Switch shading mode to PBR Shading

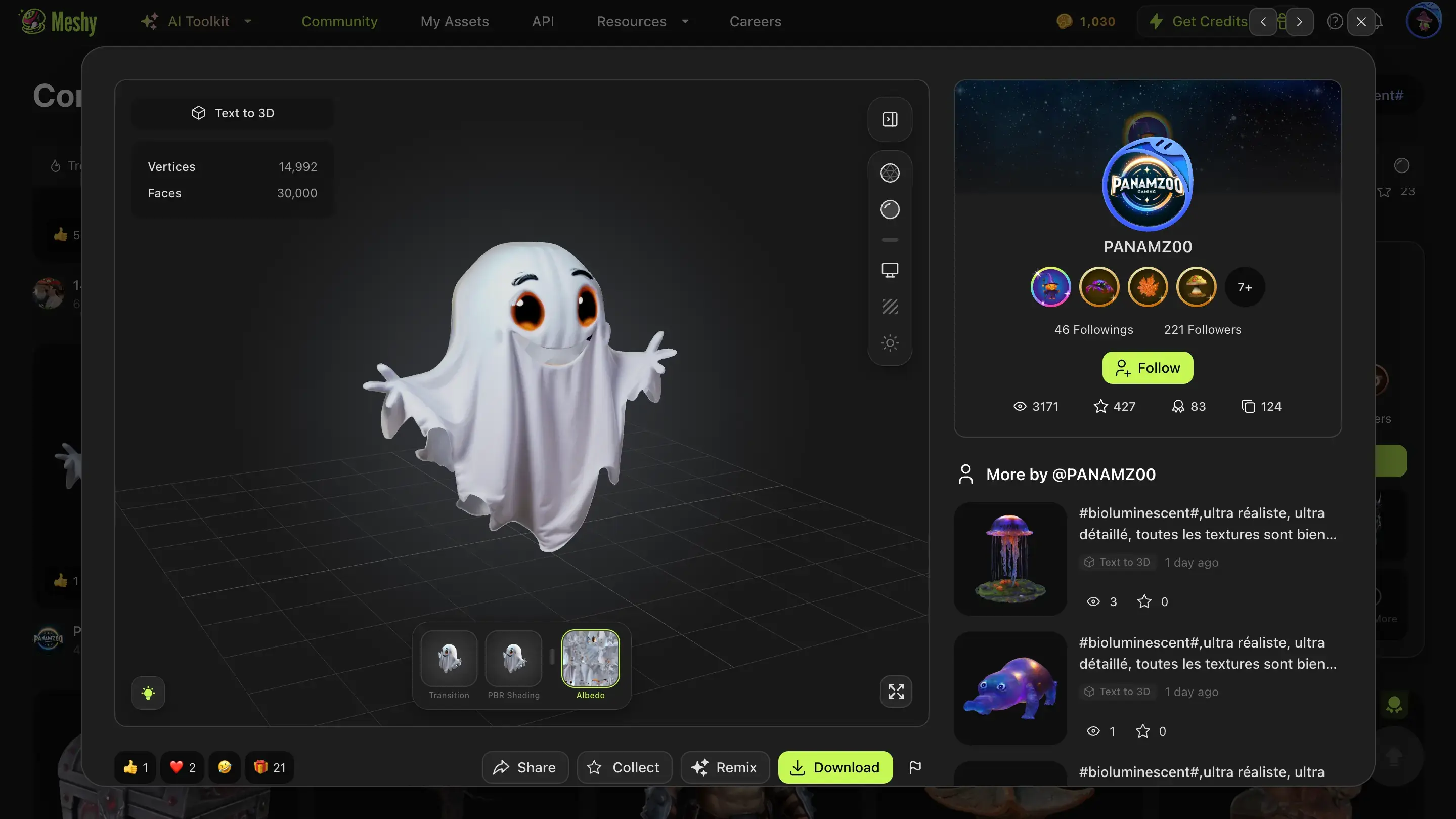click(x=514, y=660)
